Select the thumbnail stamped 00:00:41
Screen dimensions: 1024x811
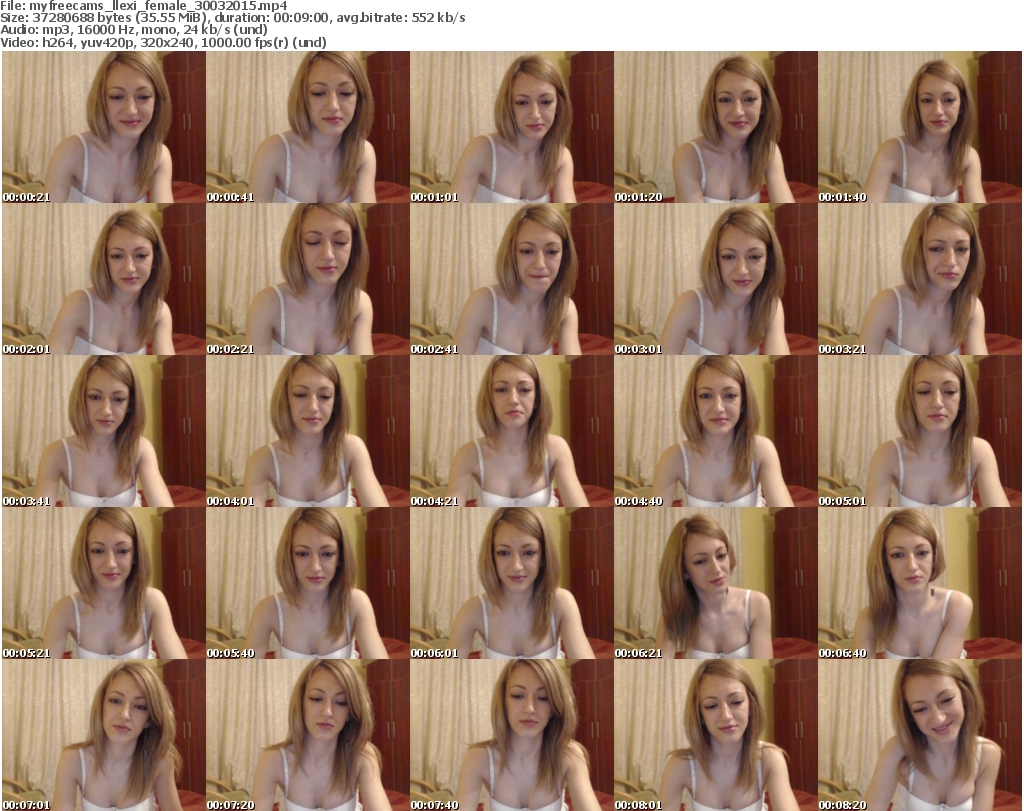308,127
